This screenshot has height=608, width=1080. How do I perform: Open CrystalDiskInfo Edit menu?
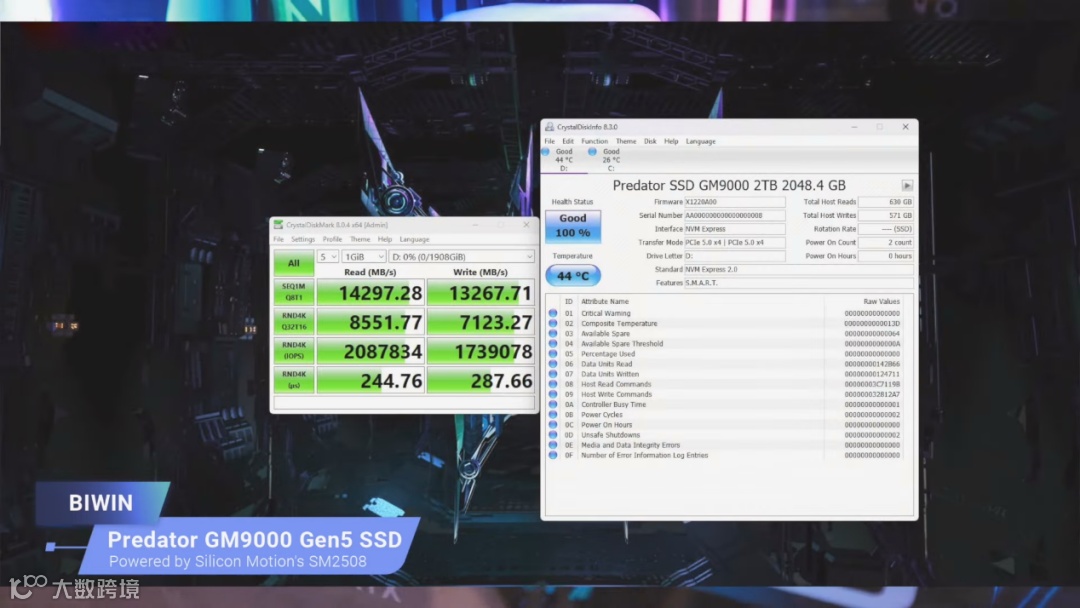[568, 141]
